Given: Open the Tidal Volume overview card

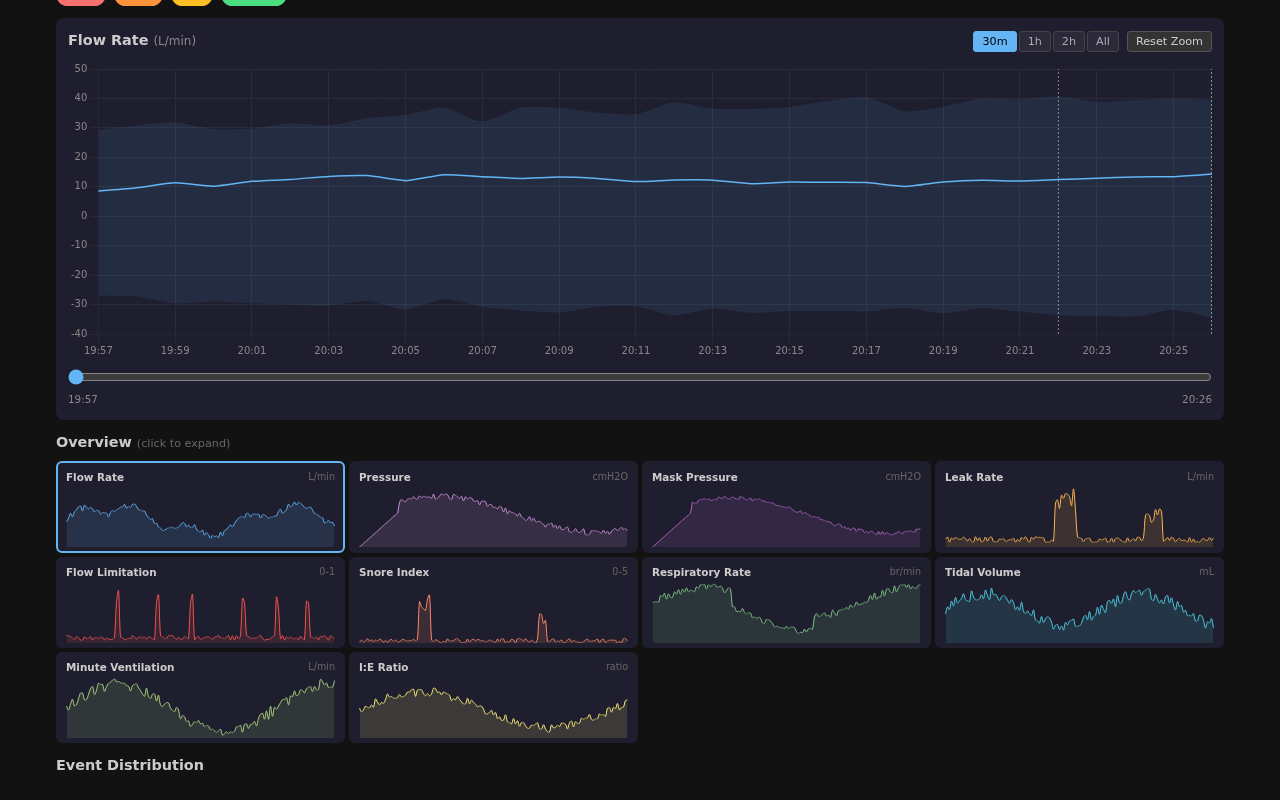Looking at the screenshot, I should click(x=1079, y=602).
